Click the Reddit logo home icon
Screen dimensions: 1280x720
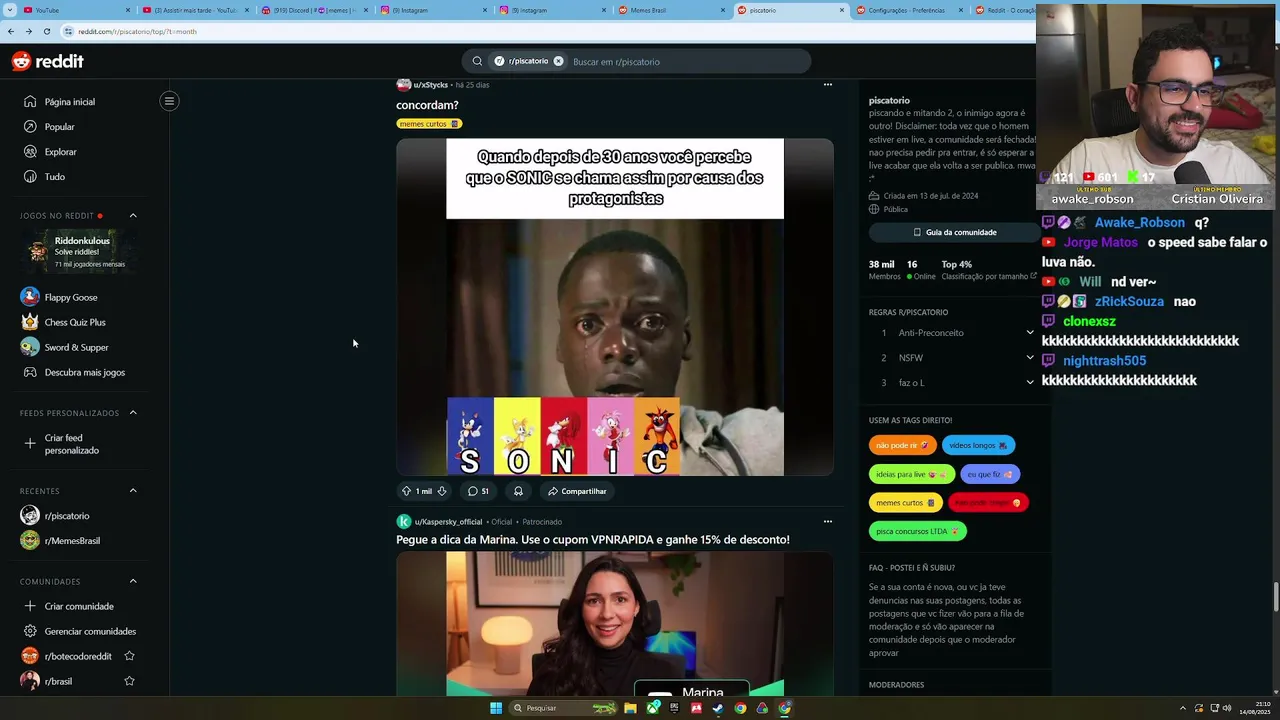[47, 61]
